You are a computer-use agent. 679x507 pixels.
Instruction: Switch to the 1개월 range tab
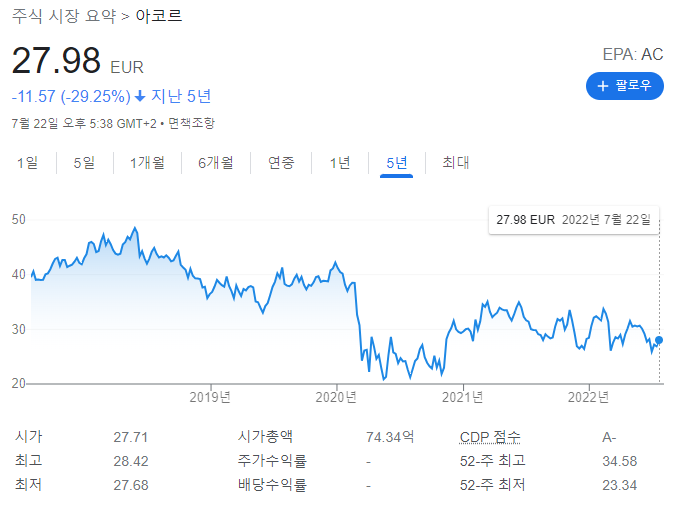147,163
